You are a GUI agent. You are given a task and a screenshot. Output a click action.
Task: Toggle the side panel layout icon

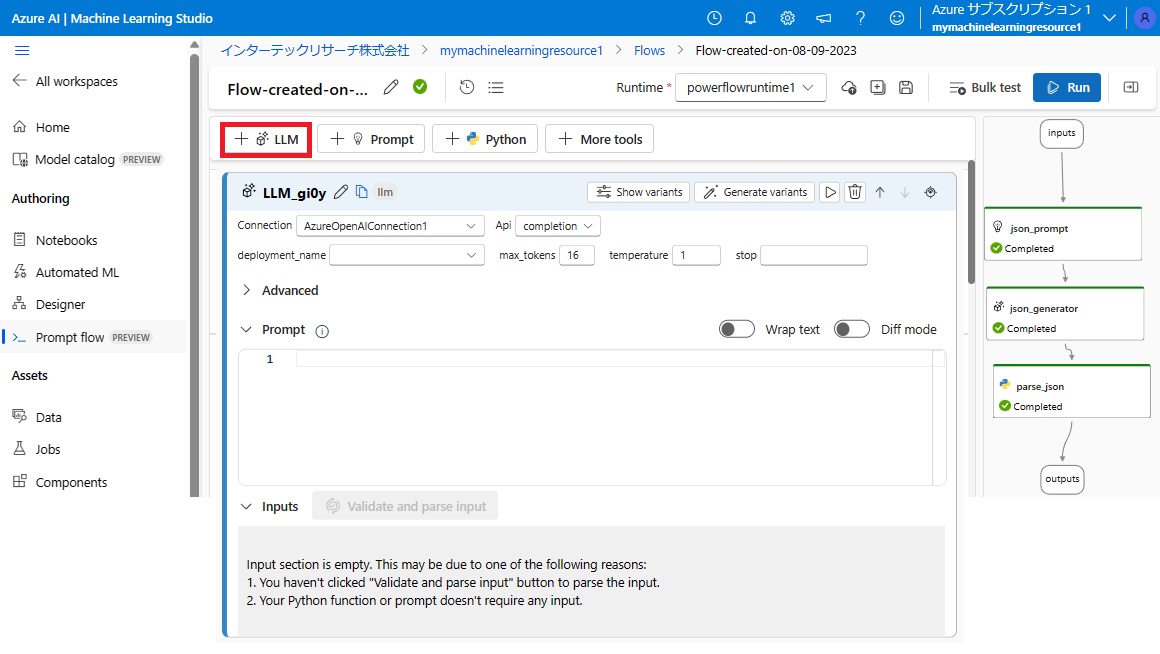(1130, 87)
